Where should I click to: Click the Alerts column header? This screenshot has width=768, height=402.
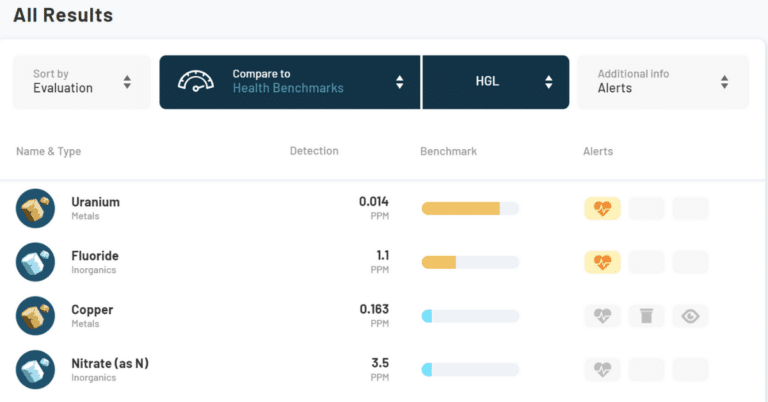[x=598, y=151]
